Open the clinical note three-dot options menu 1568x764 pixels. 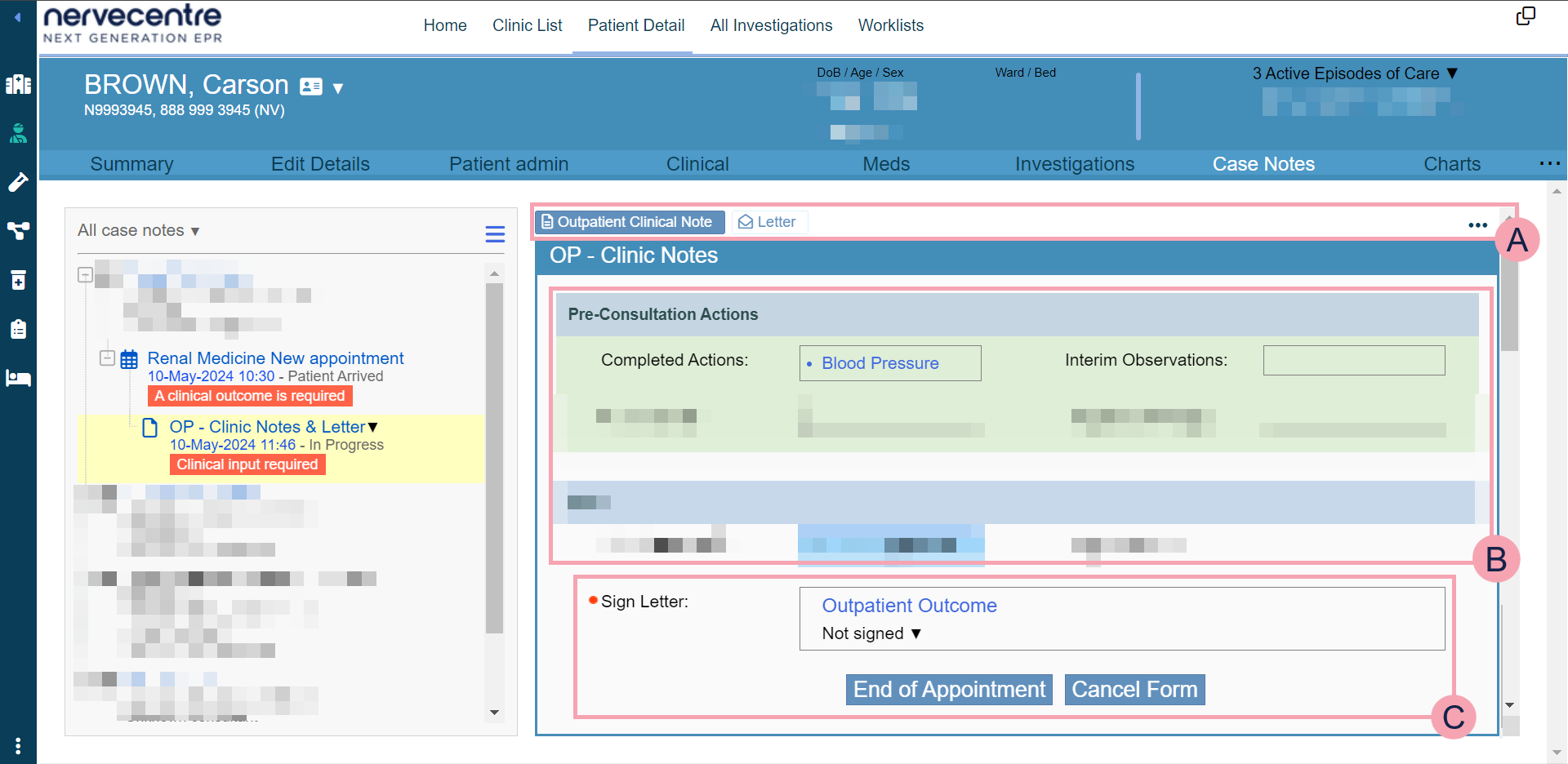[x=1477, y=225]
